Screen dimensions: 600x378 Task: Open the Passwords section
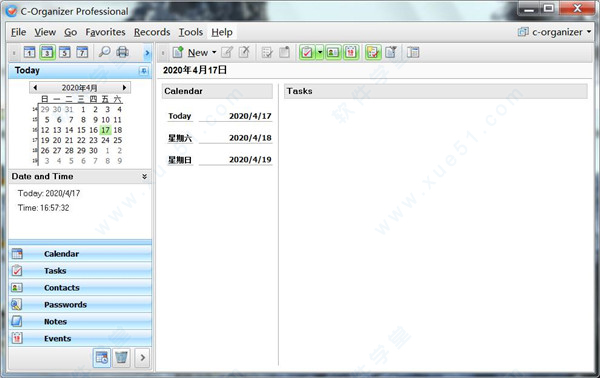coord(80,305)
